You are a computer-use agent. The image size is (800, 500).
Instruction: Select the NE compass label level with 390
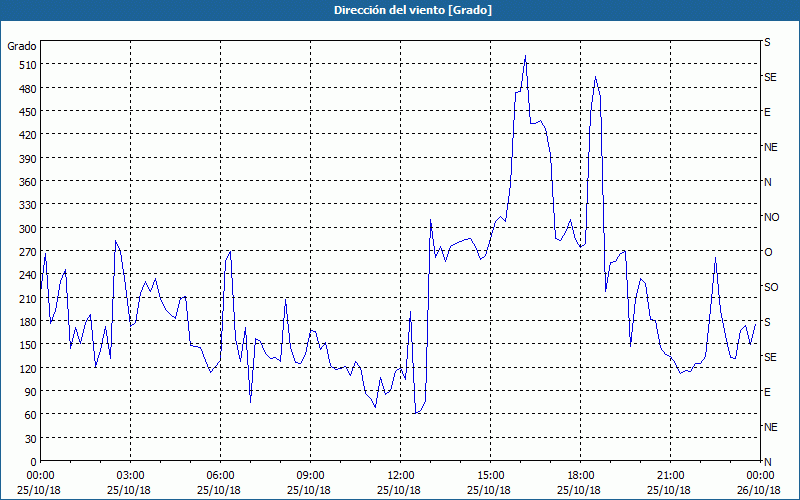click(x=771, y=147)
